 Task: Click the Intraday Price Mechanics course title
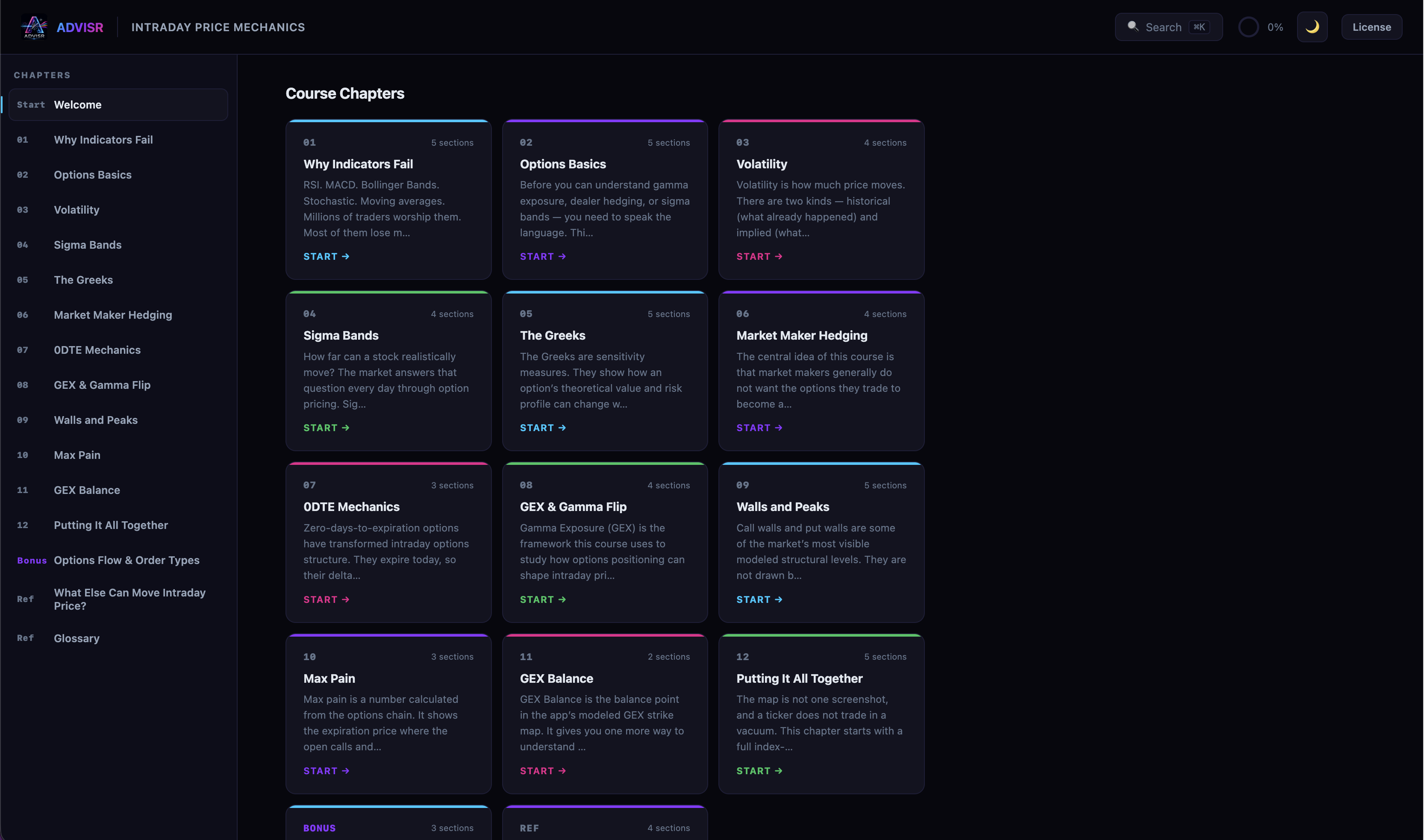[218, 27]
